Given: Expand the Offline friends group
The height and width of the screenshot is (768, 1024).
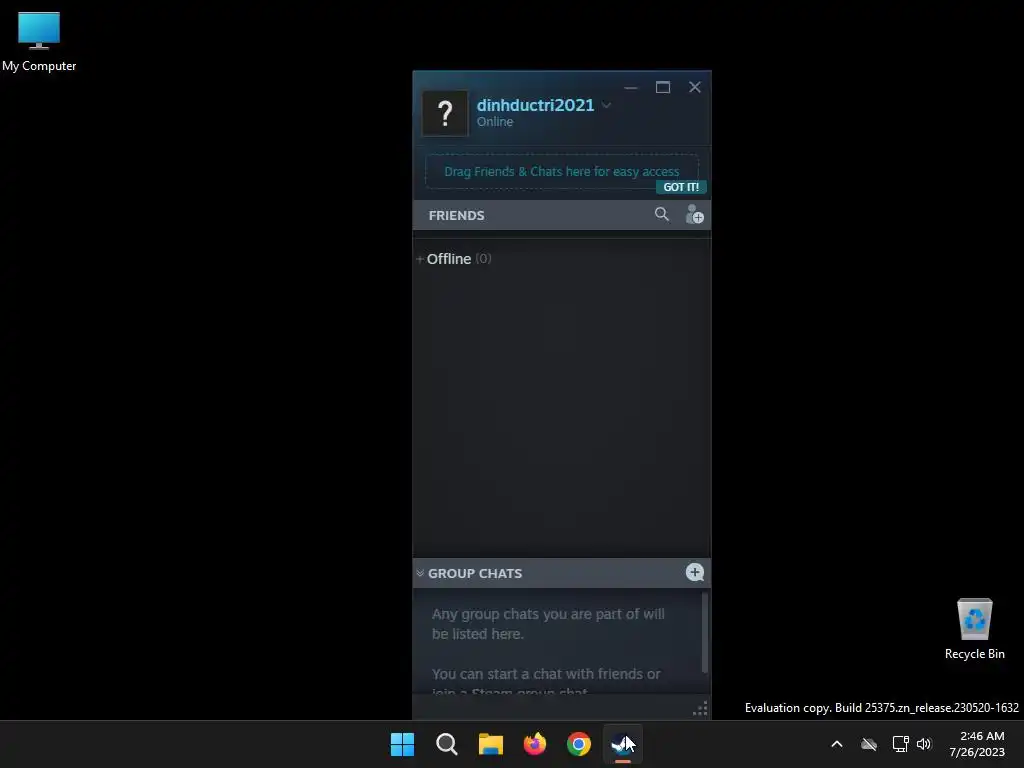Looking at the screenshot, I should tap(420, 259).
